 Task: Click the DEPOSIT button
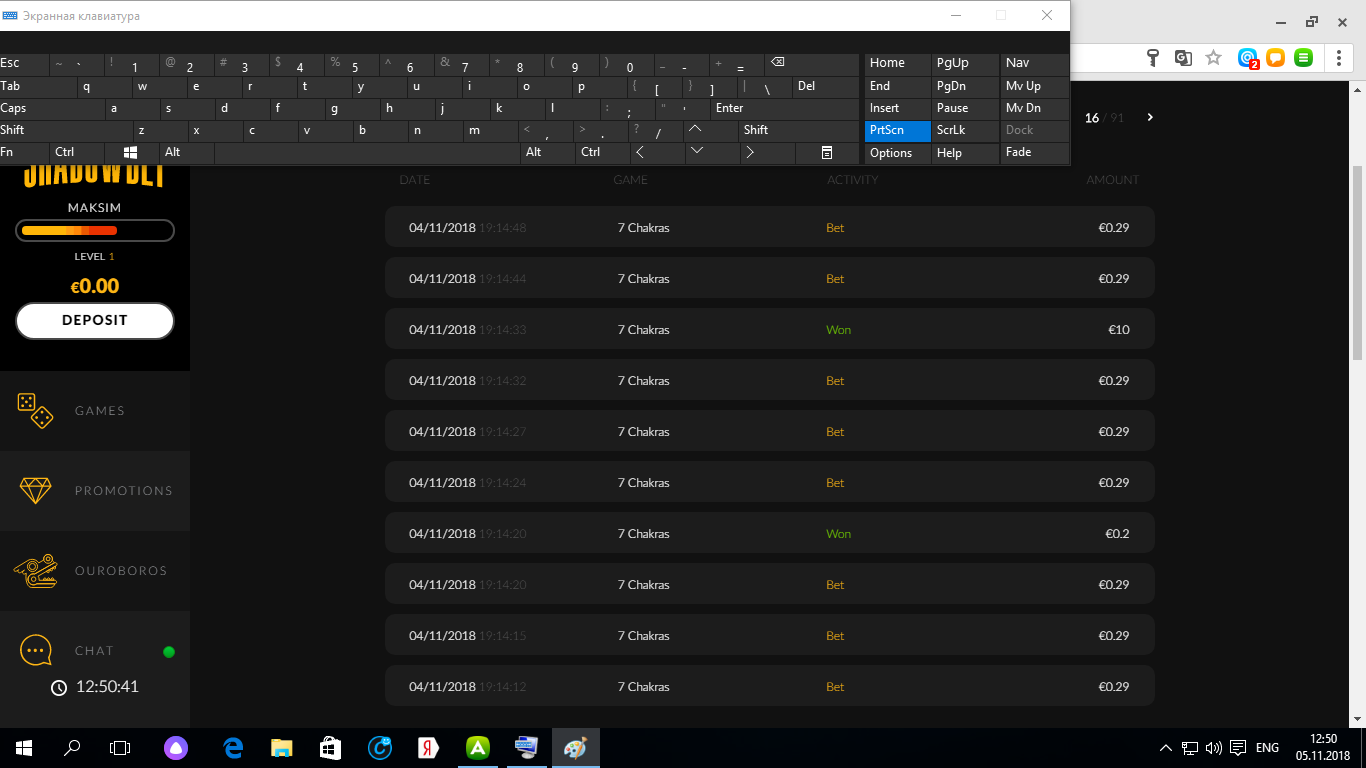pos(95,321)
